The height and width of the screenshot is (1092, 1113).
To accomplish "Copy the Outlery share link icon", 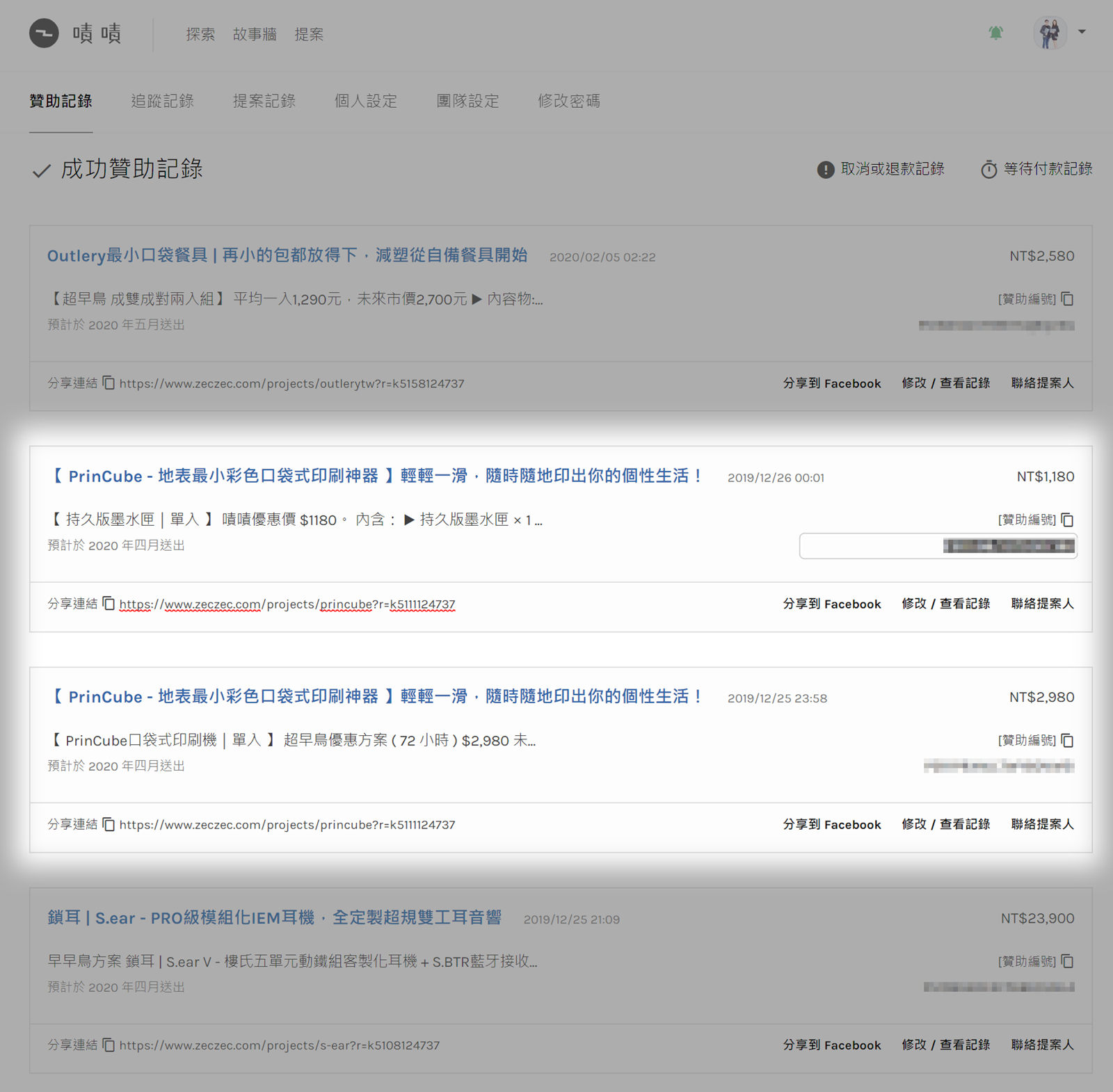I will (109, 383).
